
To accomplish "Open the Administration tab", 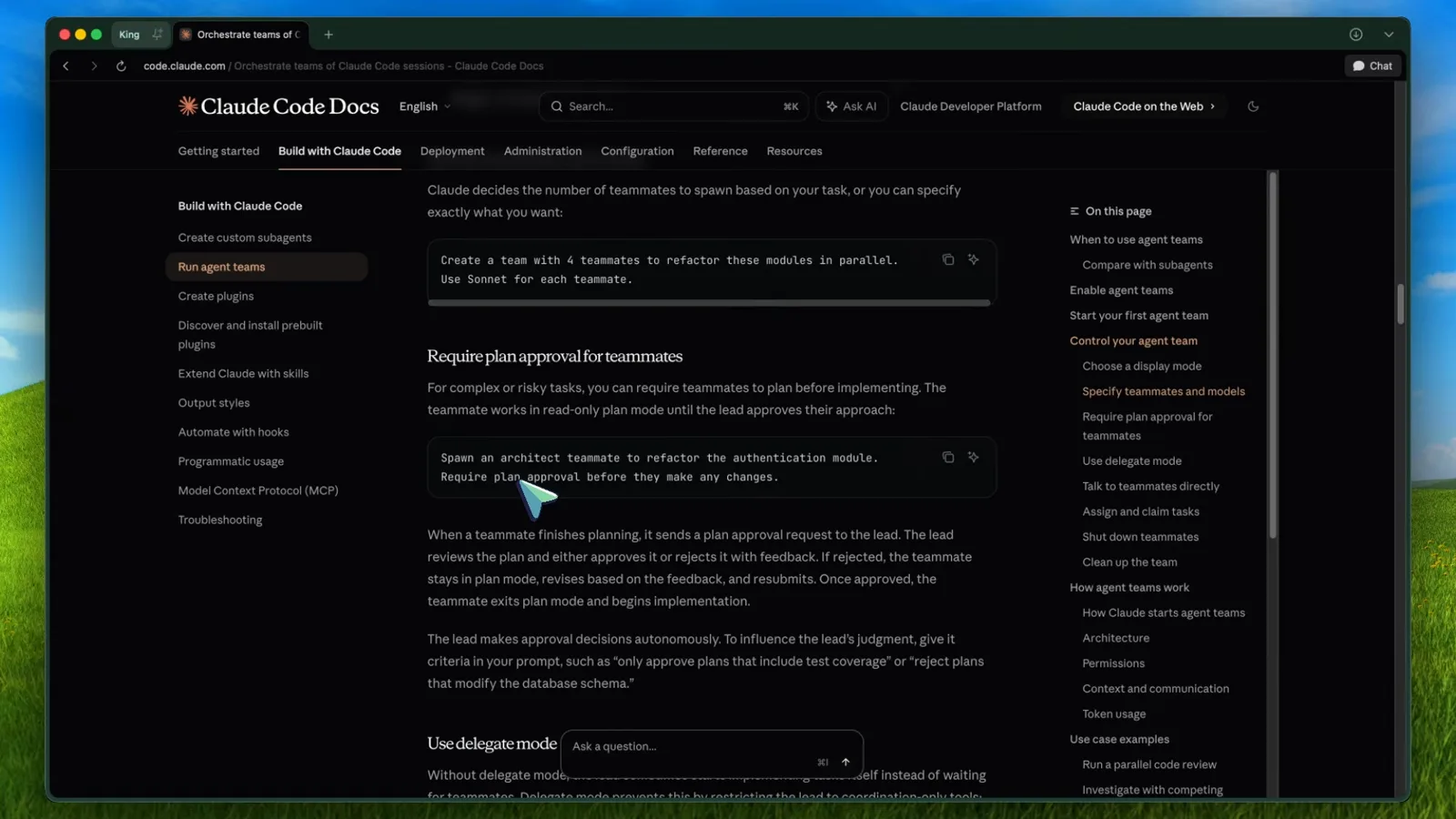I will coord(542,151).
